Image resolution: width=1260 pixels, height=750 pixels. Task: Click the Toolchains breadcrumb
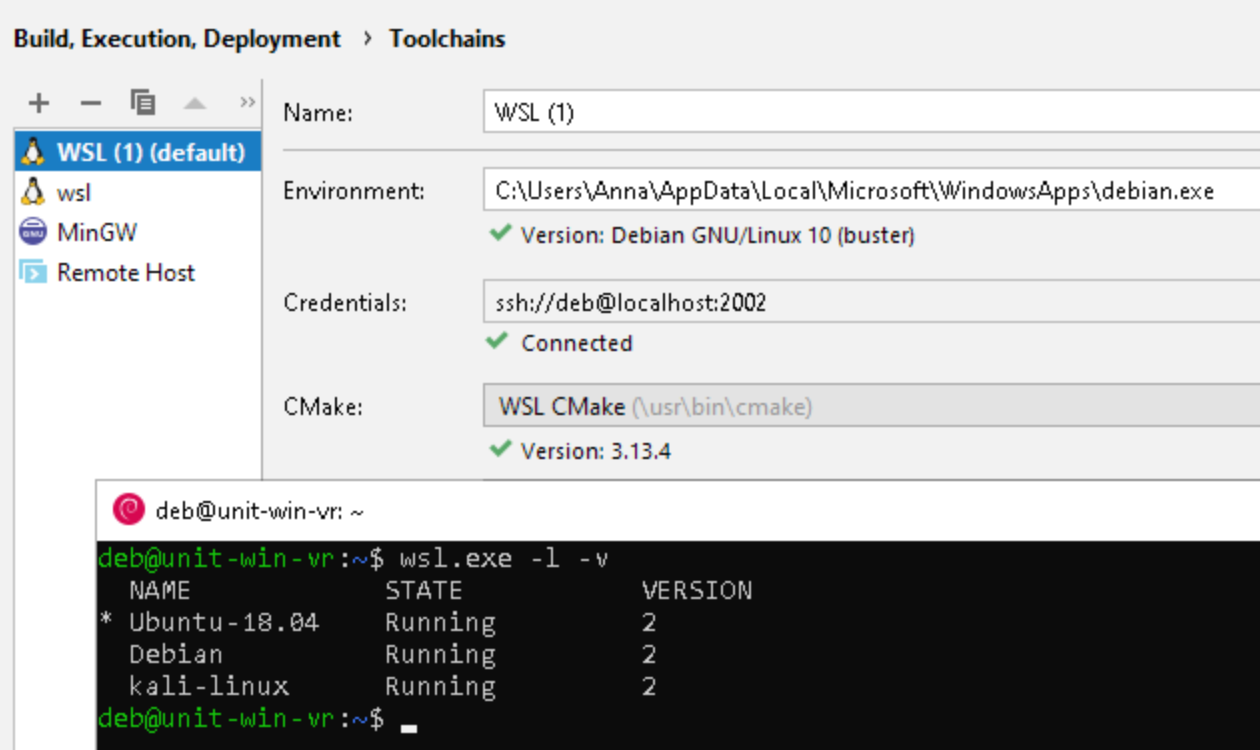(447, 39)
